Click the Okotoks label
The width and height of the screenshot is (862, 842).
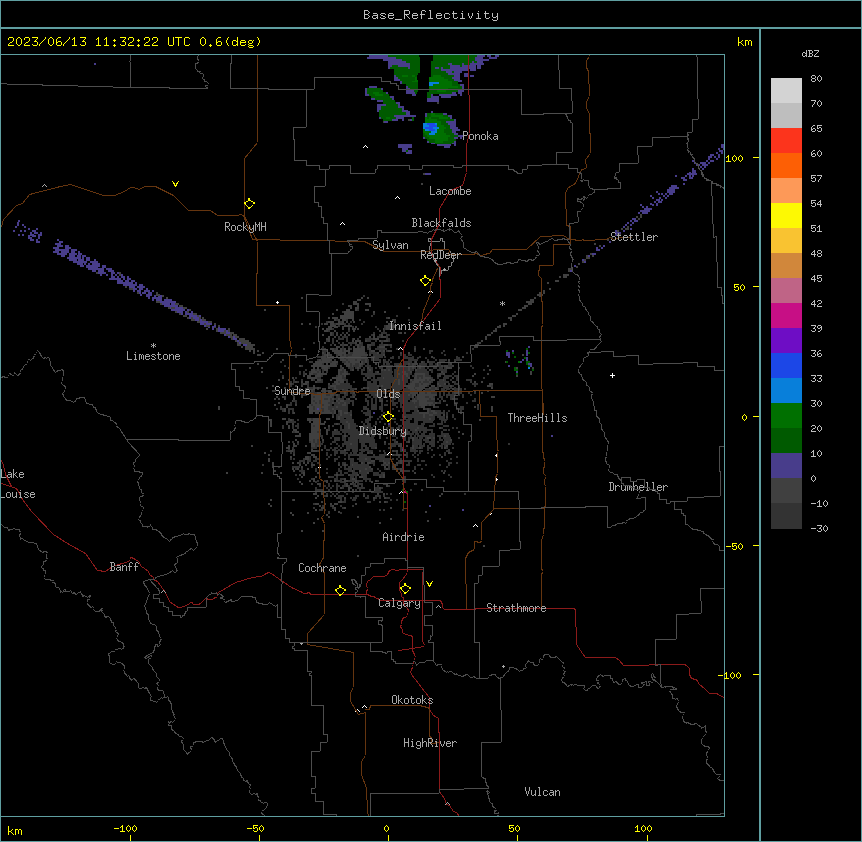coord(412,700)
